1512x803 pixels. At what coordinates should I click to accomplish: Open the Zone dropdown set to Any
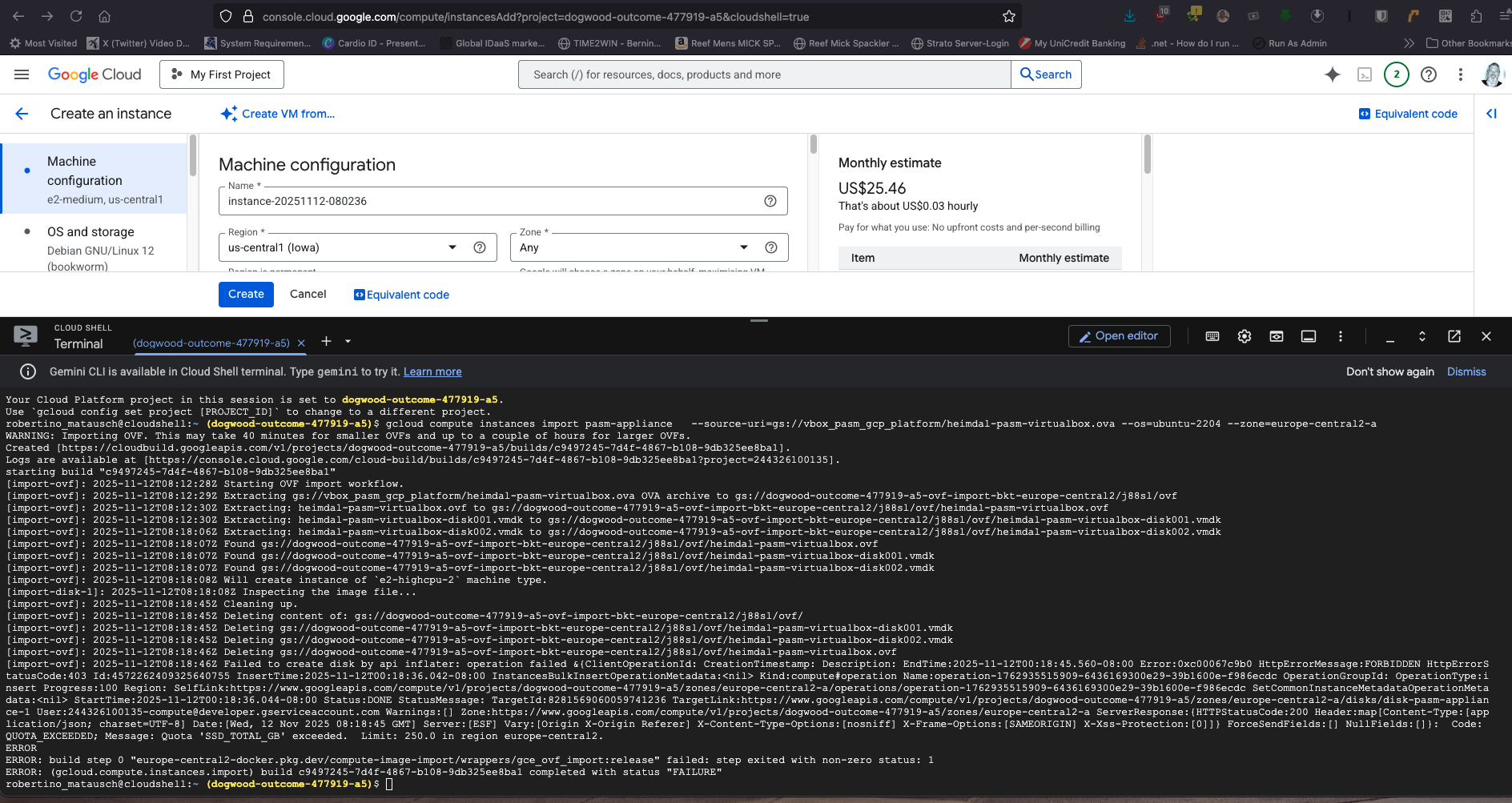pyautogui.click(x=649, y=247)
